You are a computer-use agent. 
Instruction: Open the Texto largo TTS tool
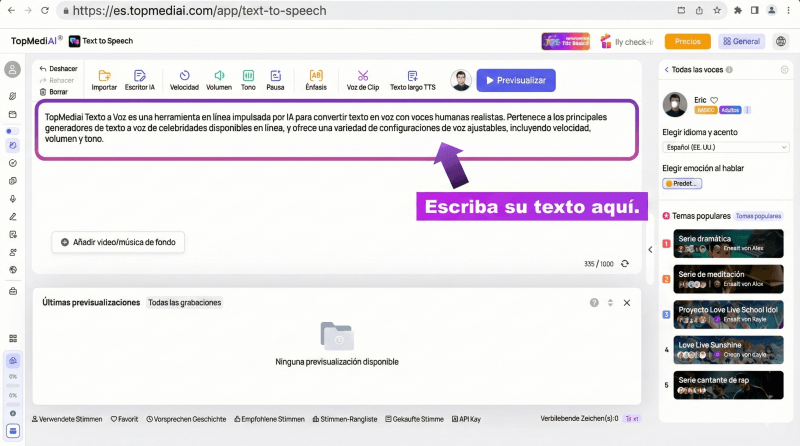pyautogui.click(x=413, y=80)
